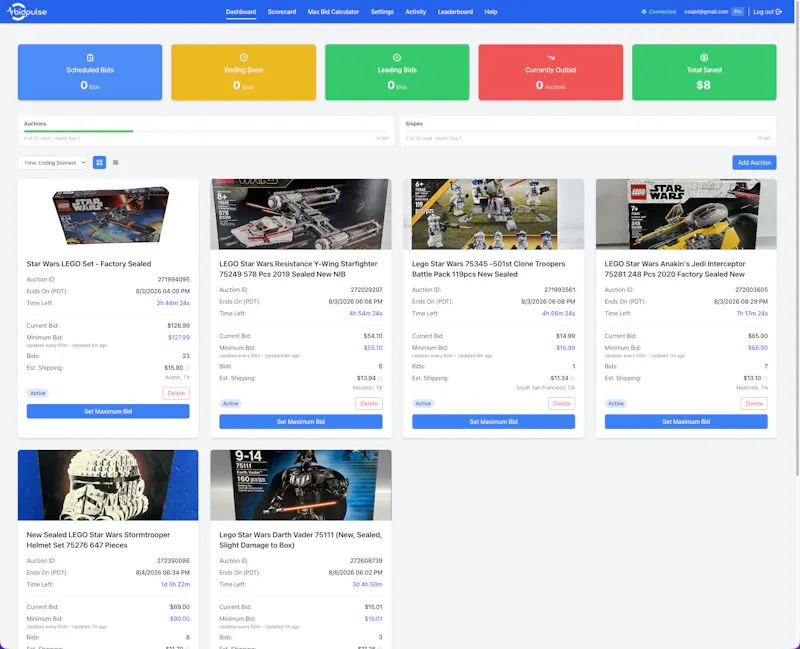
Task: Click the Anakin's Jedi Interceptor box image
Action: pyautogui.click(x=686, y=214)
